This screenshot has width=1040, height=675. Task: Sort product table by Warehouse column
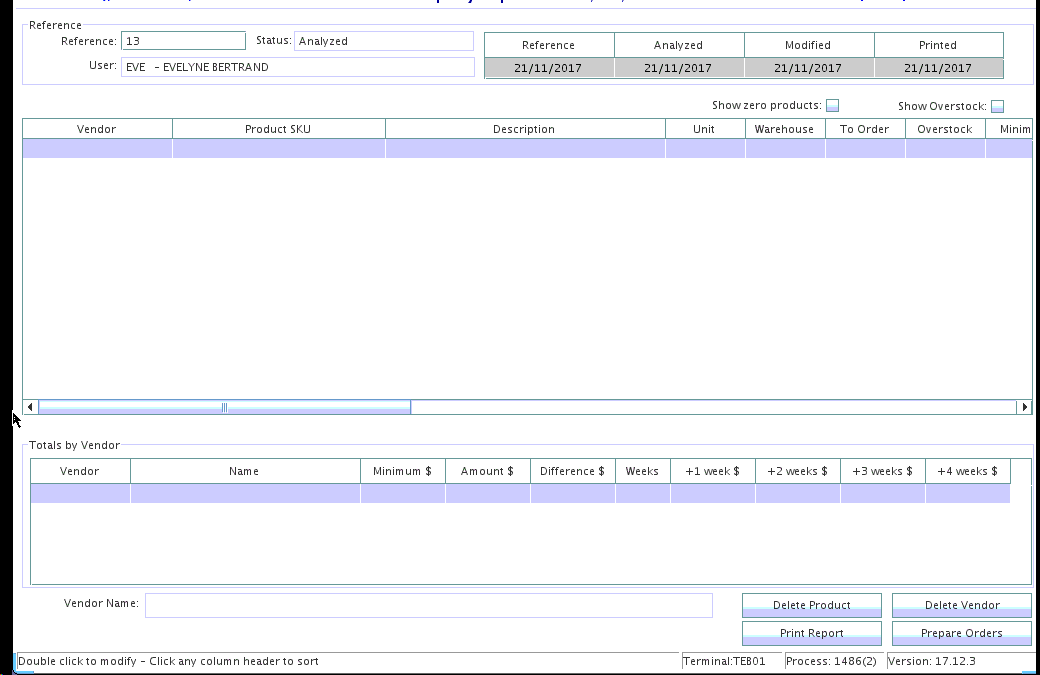click(784, 129)
